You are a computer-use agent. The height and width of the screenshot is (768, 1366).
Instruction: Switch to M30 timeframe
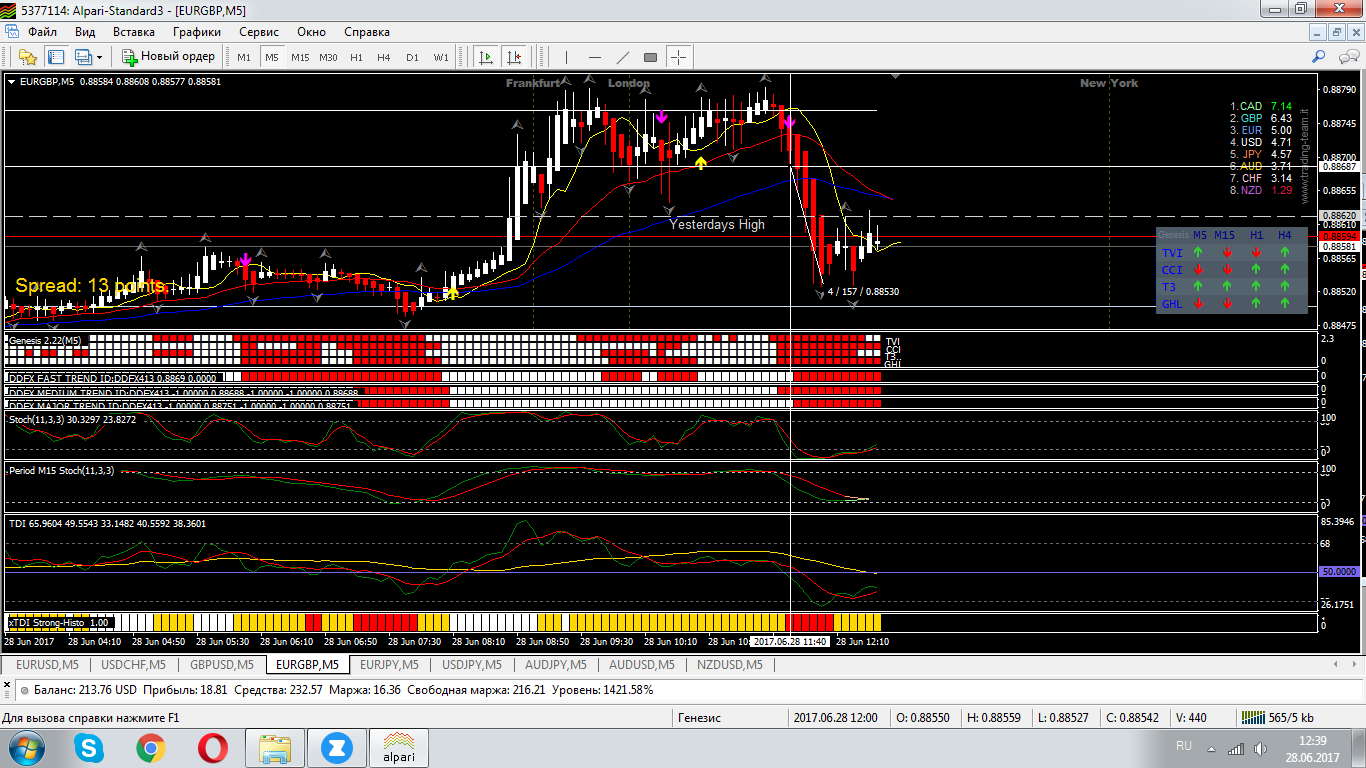point(328,57)
